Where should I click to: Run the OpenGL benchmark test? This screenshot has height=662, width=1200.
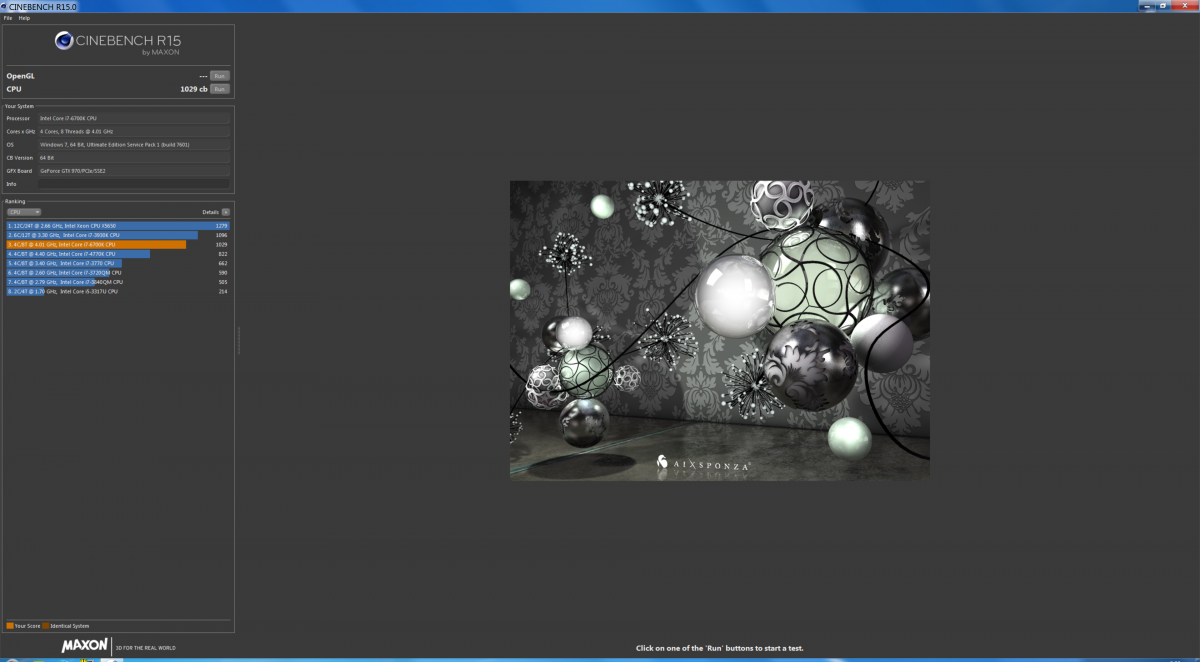(219, 76)
